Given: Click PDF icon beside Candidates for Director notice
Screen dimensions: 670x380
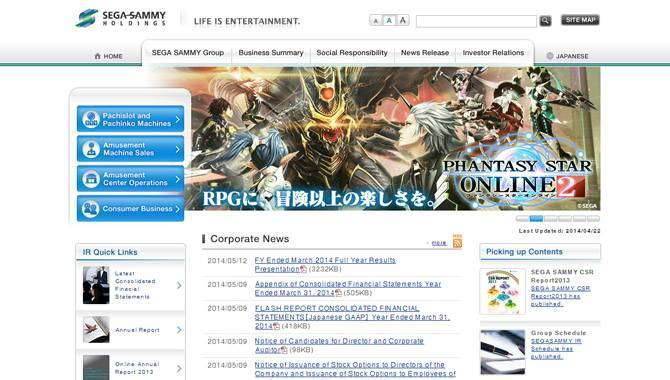Looking at the screenshot, I should [284, 350].
